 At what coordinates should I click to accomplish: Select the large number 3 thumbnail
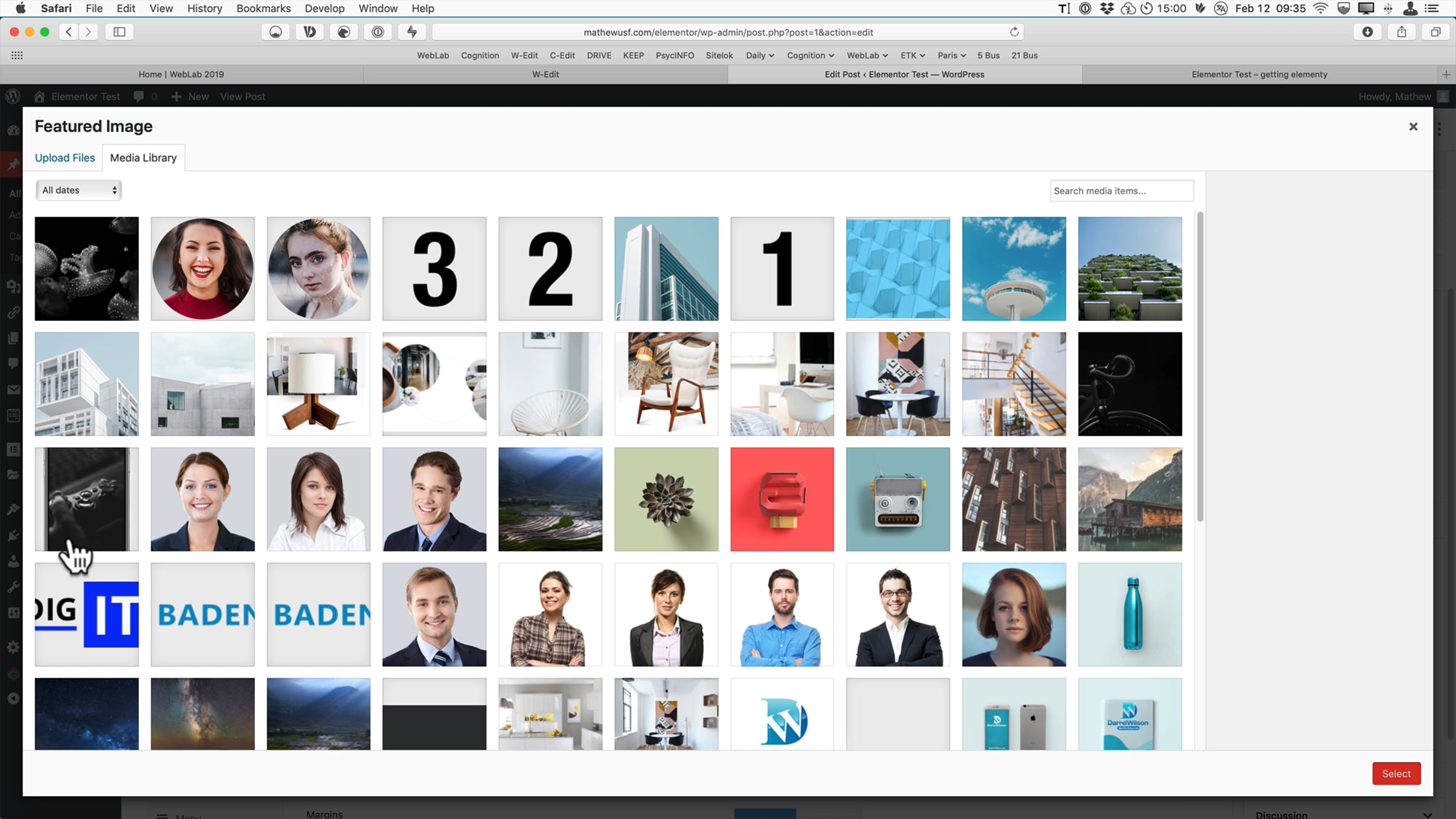coord(434,269)
